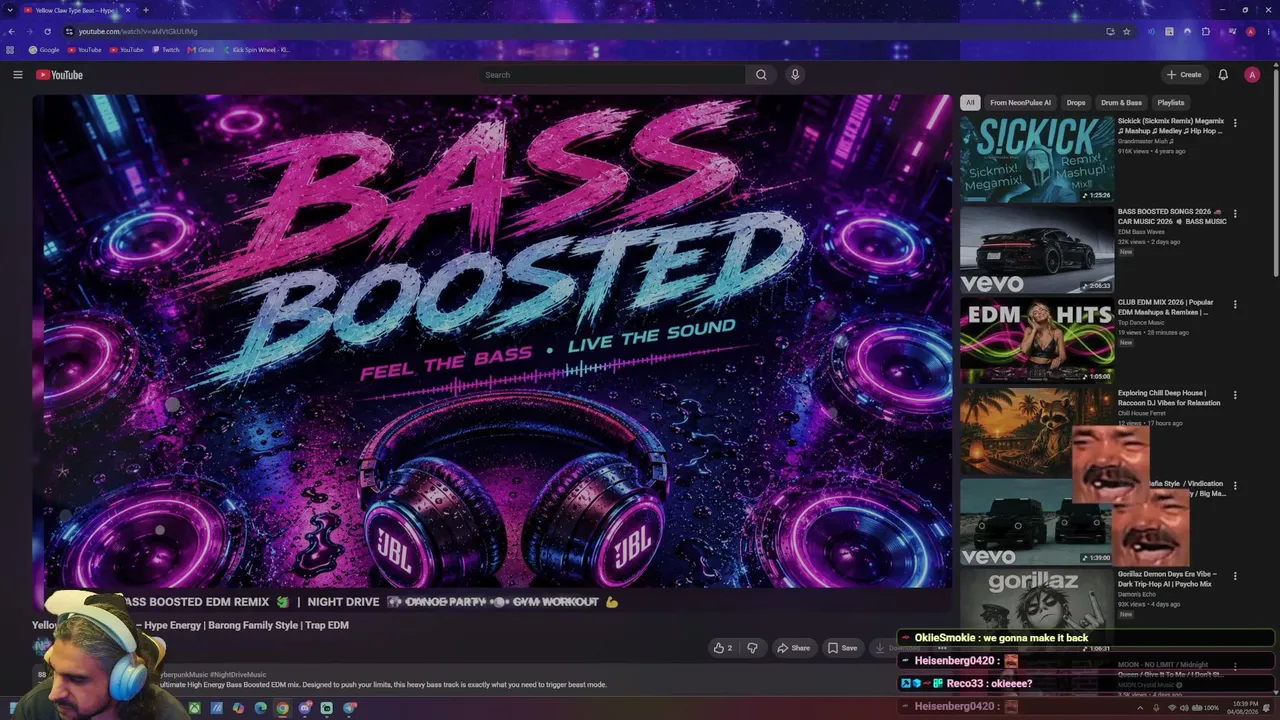Viewport: 1280px width, 720px height.
Task: Open the Bass Boosted Songs 2026 thumbnail
Action: click(1037, 250)
